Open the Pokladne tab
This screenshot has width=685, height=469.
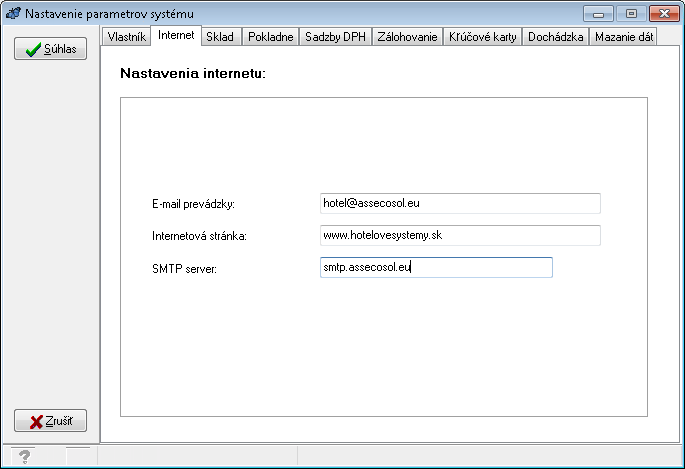tap(270, 37)
